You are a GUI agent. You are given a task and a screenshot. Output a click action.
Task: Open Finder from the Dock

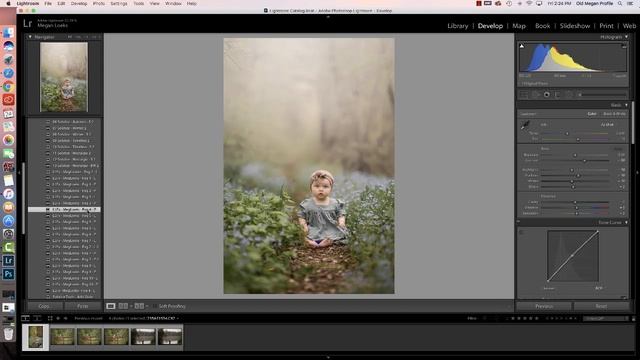click(x=8, y=33)
